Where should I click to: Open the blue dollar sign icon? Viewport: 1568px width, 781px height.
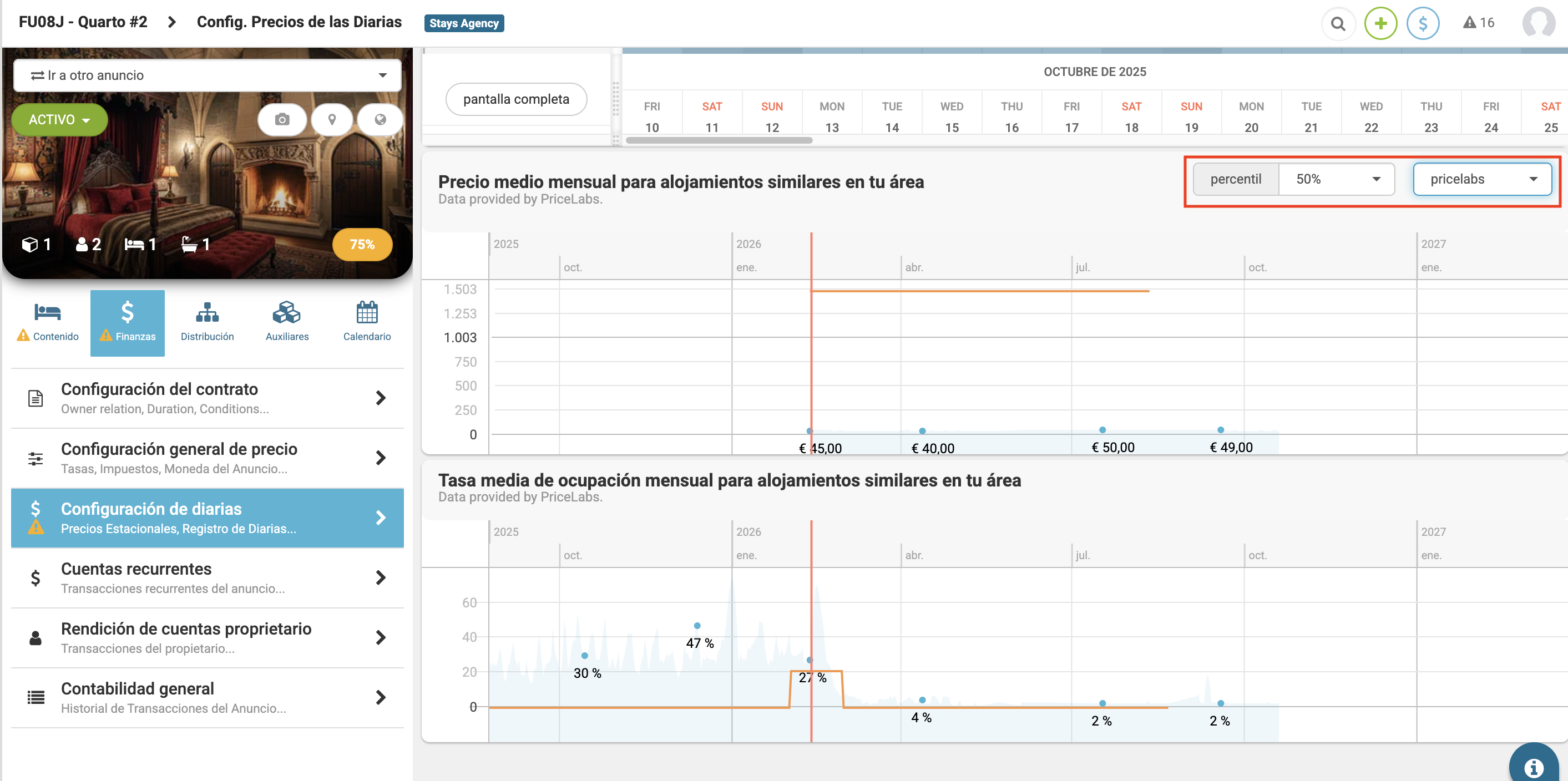coord(1423,24)
